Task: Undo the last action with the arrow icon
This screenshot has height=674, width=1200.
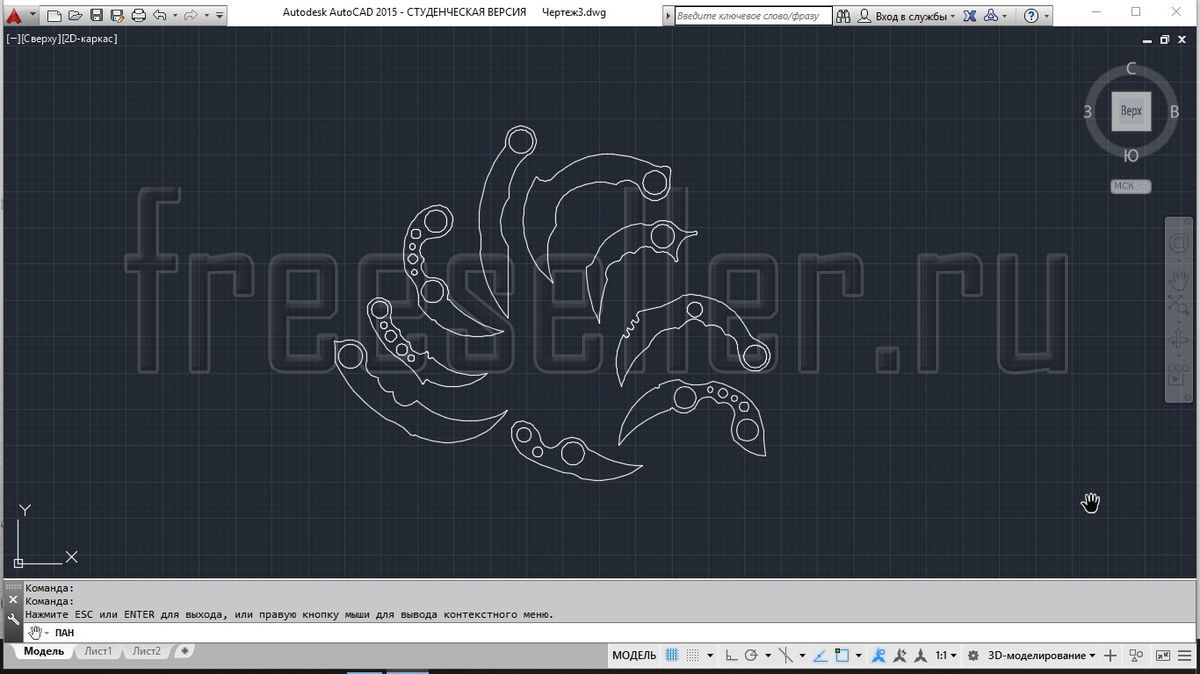Action: tap(160, 15)
